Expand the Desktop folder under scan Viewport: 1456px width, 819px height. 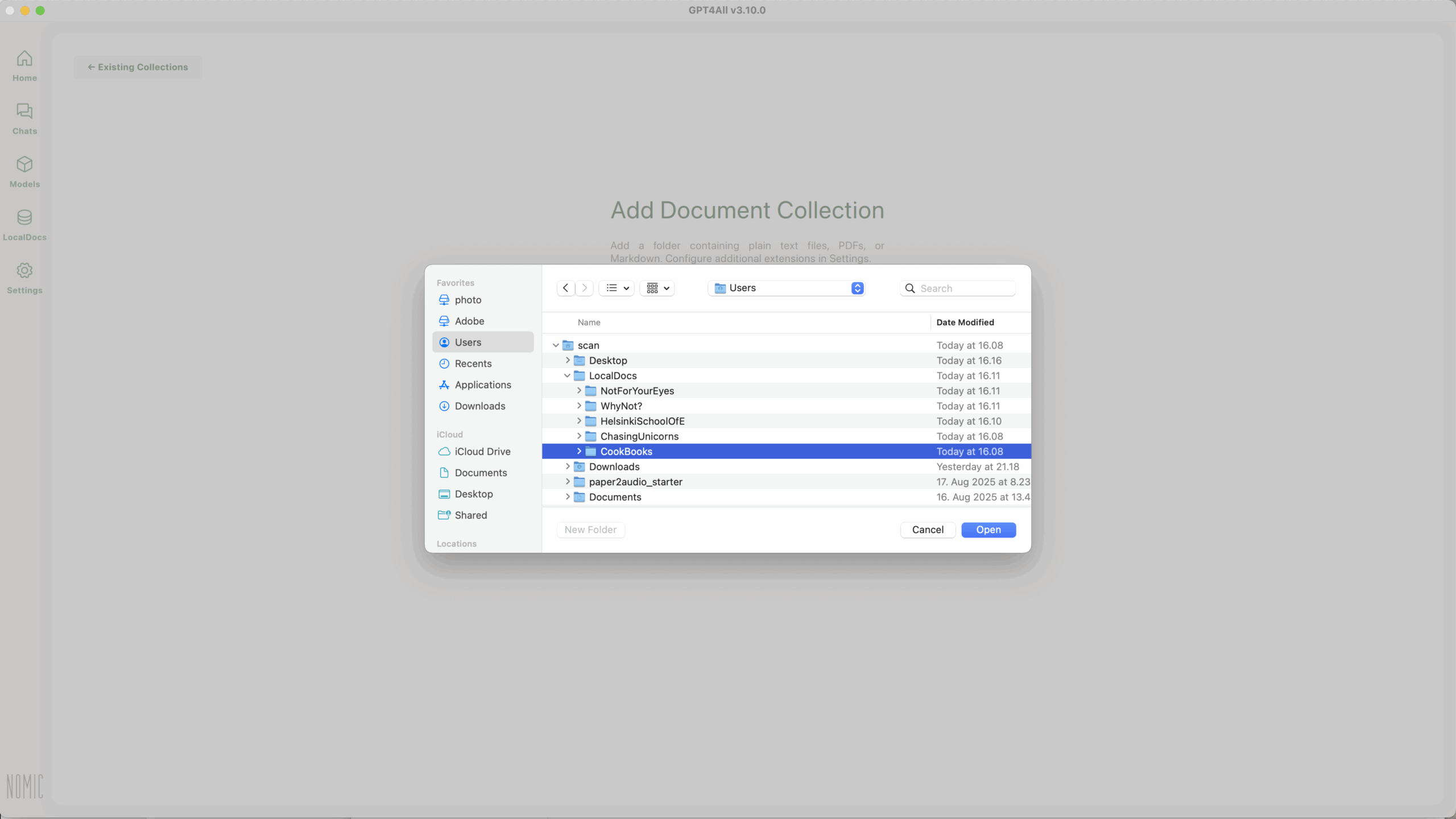(x=567, y=361)
